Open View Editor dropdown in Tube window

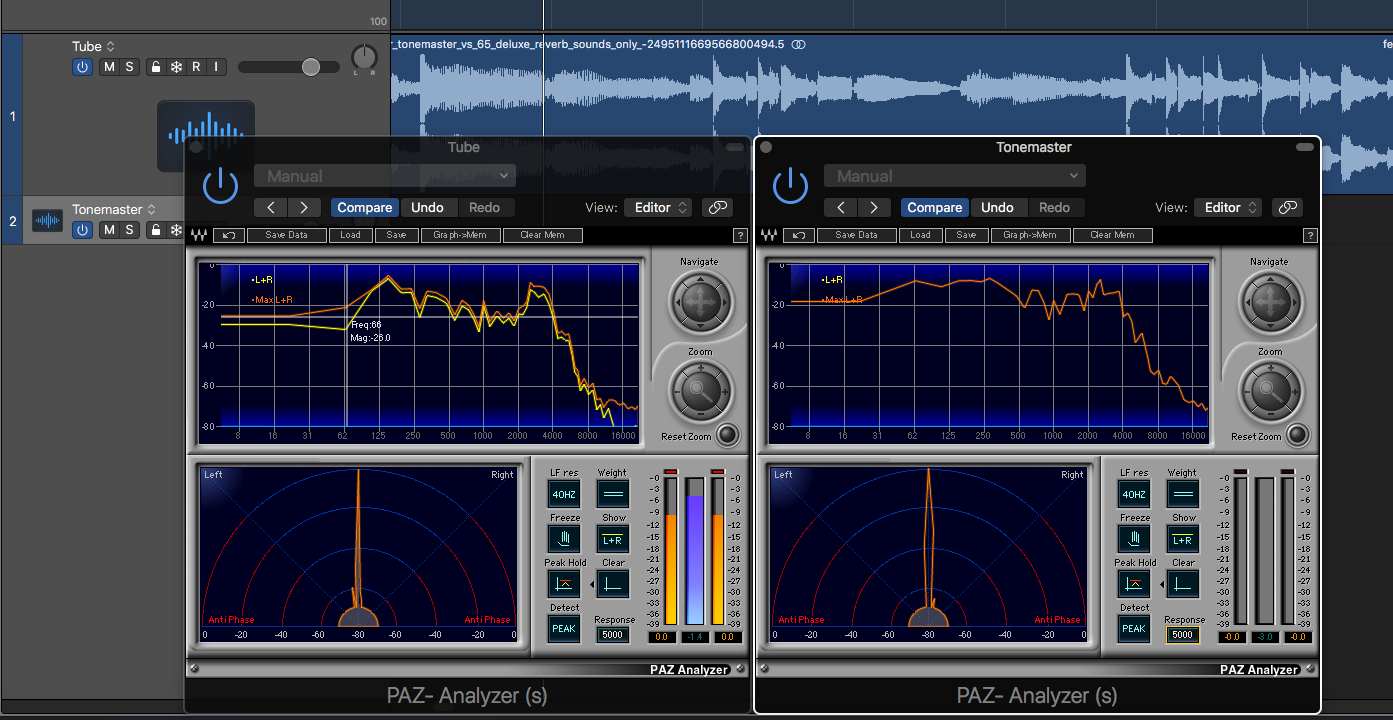coord(658,207)
